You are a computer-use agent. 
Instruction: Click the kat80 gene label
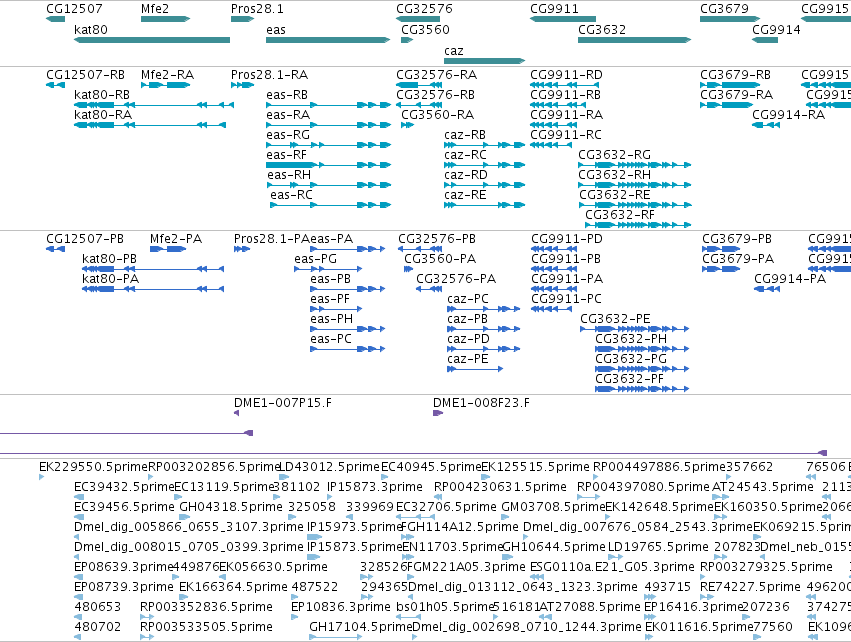pyautogui.click(x=91, y=29)
